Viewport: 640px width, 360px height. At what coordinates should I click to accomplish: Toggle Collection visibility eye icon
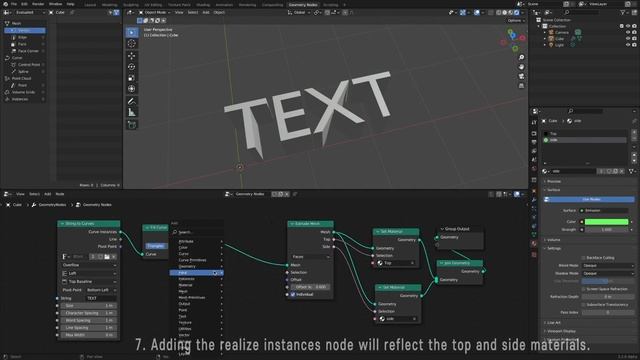[x=628, y=26]
